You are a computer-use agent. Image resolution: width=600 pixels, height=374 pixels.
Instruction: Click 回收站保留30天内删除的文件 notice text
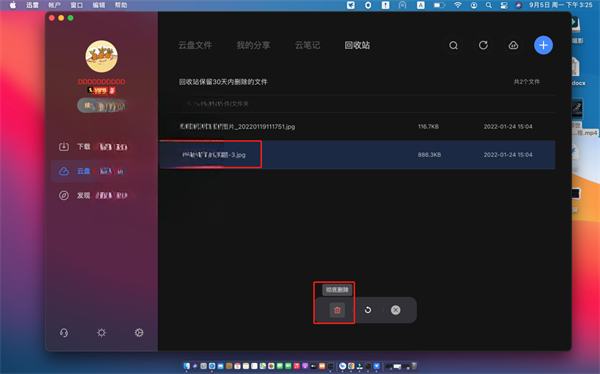click(x=223, y=82)
